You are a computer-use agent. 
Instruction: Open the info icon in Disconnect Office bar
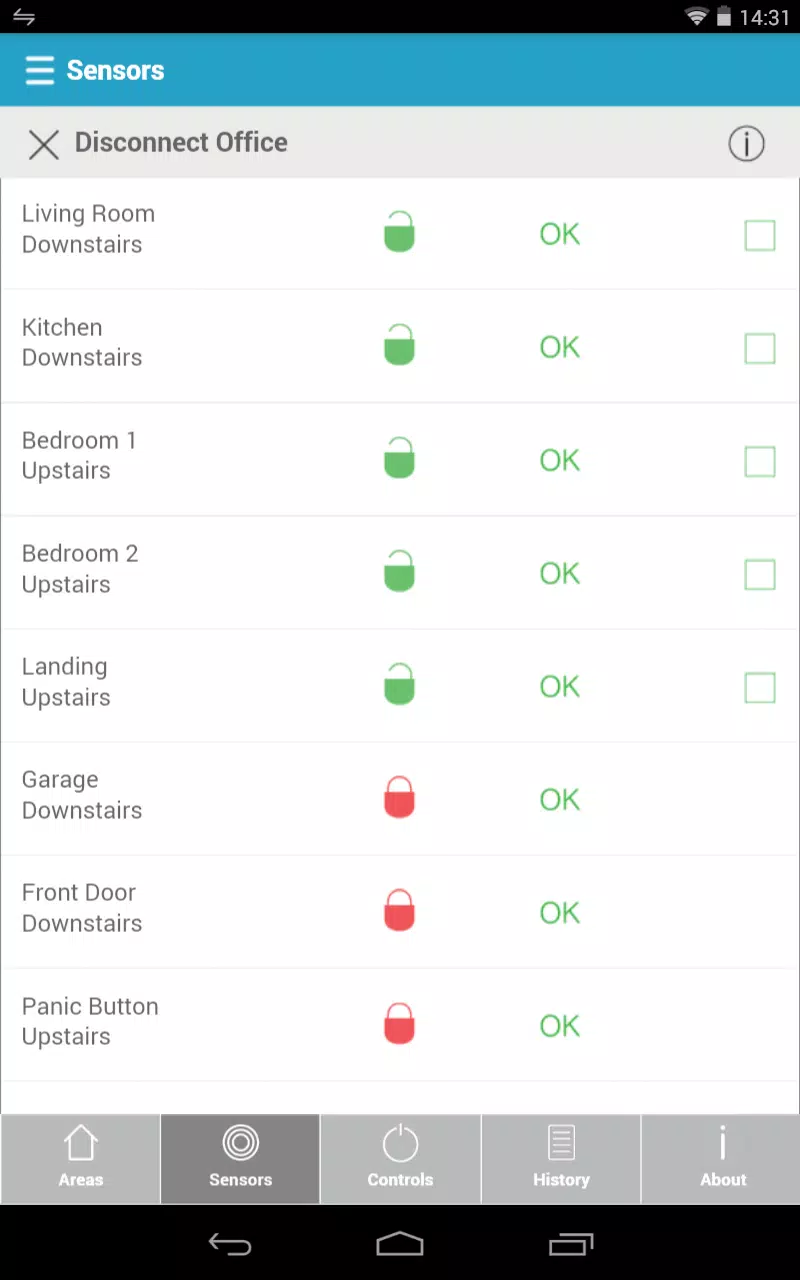(x=746, y=144)
